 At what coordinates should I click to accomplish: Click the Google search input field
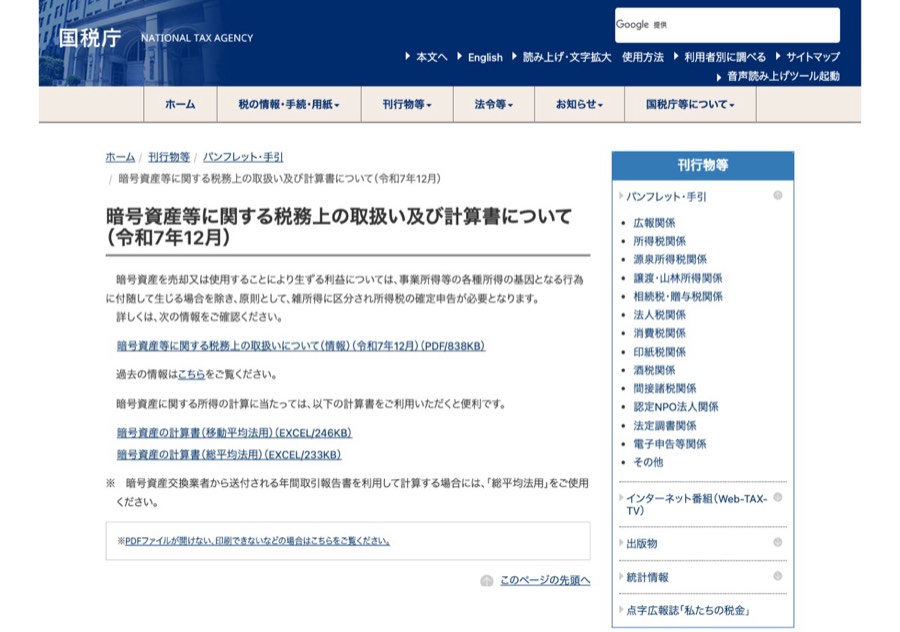point(727,25)
